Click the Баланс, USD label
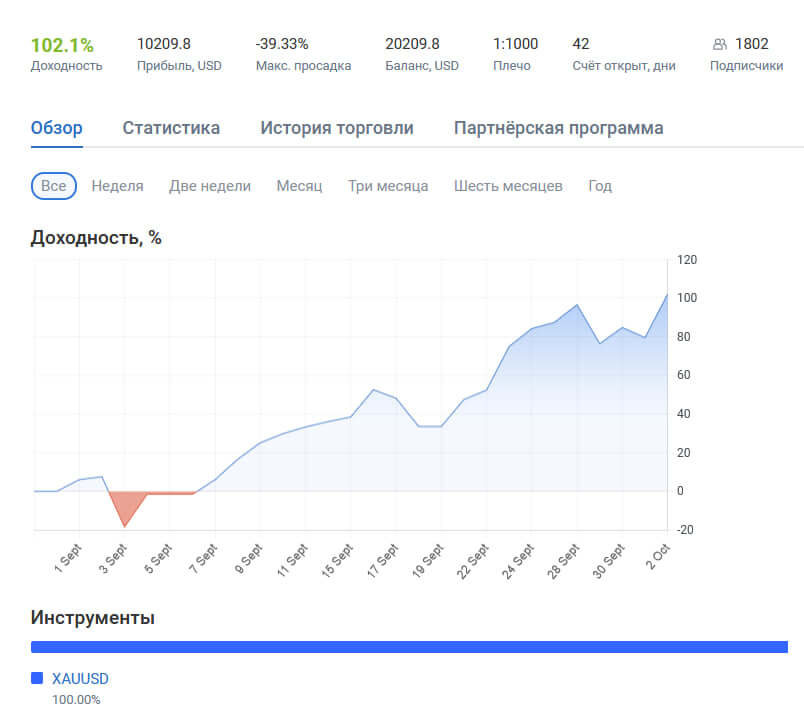The image size is (804, 714). tap(422, 66)
